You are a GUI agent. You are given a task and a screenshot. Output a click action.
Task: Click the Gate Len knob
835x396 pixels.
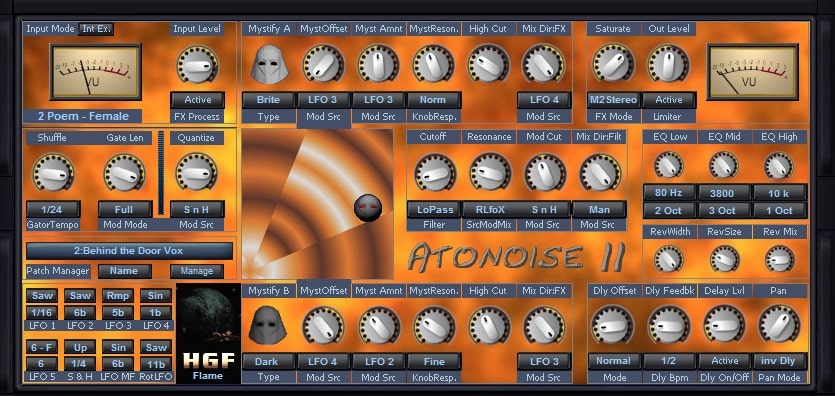124,172
